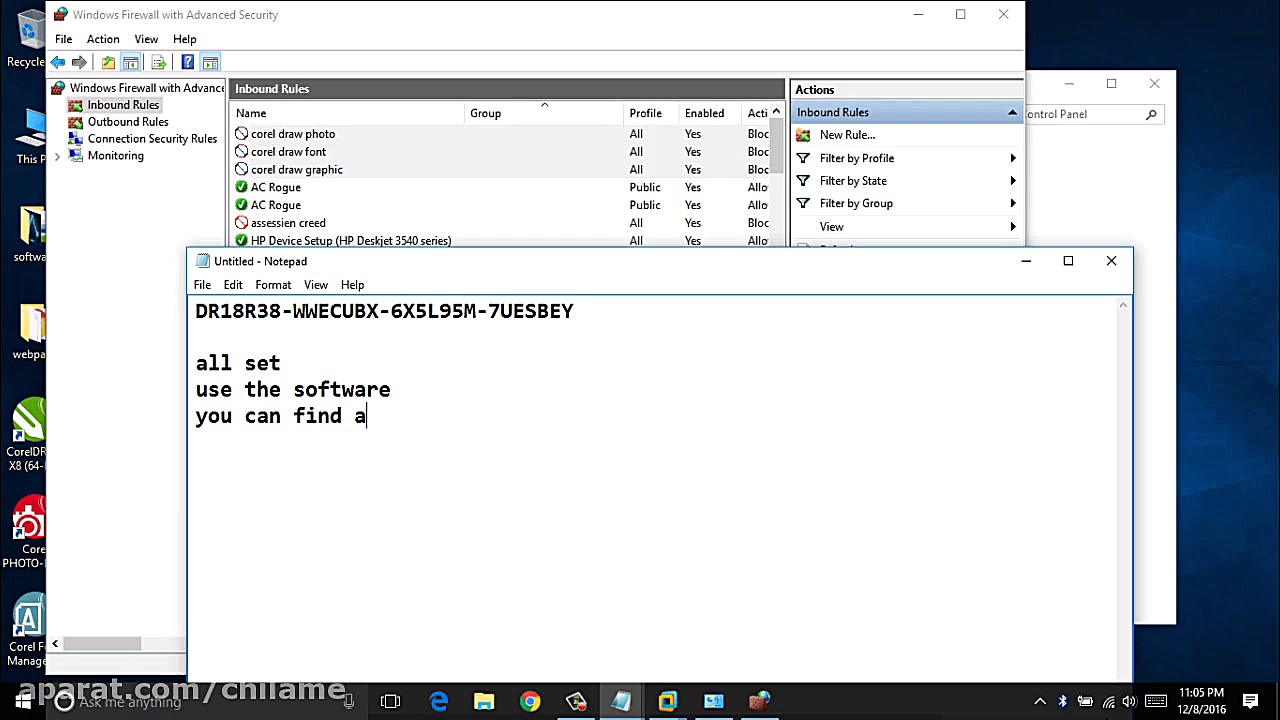
Task: Open the Action menu in Windows Firewall
Action: [x=103, y=39]
